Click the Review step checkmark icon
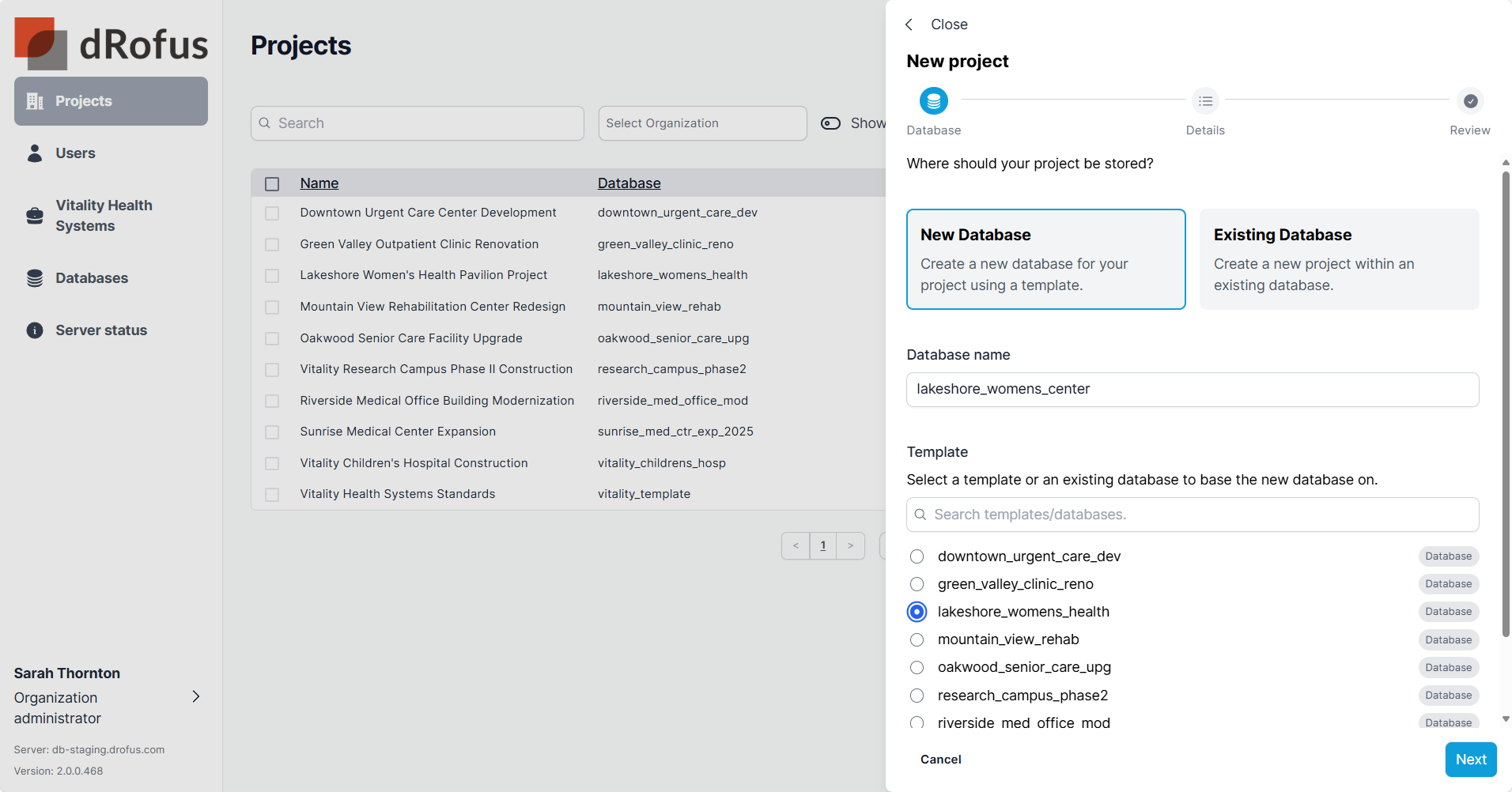1512x792 pixels. [x=1470, y=101]
